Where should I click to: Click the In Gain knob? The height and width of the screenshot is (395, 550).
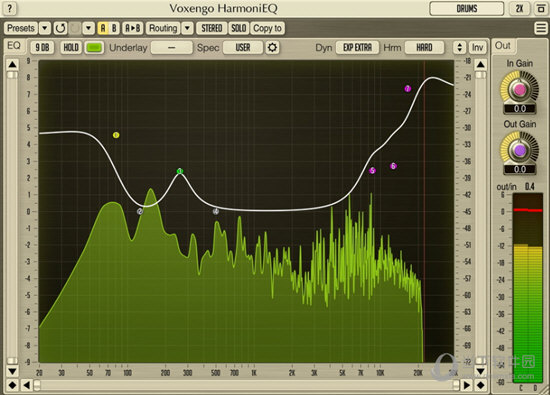[x=519, y=90]
